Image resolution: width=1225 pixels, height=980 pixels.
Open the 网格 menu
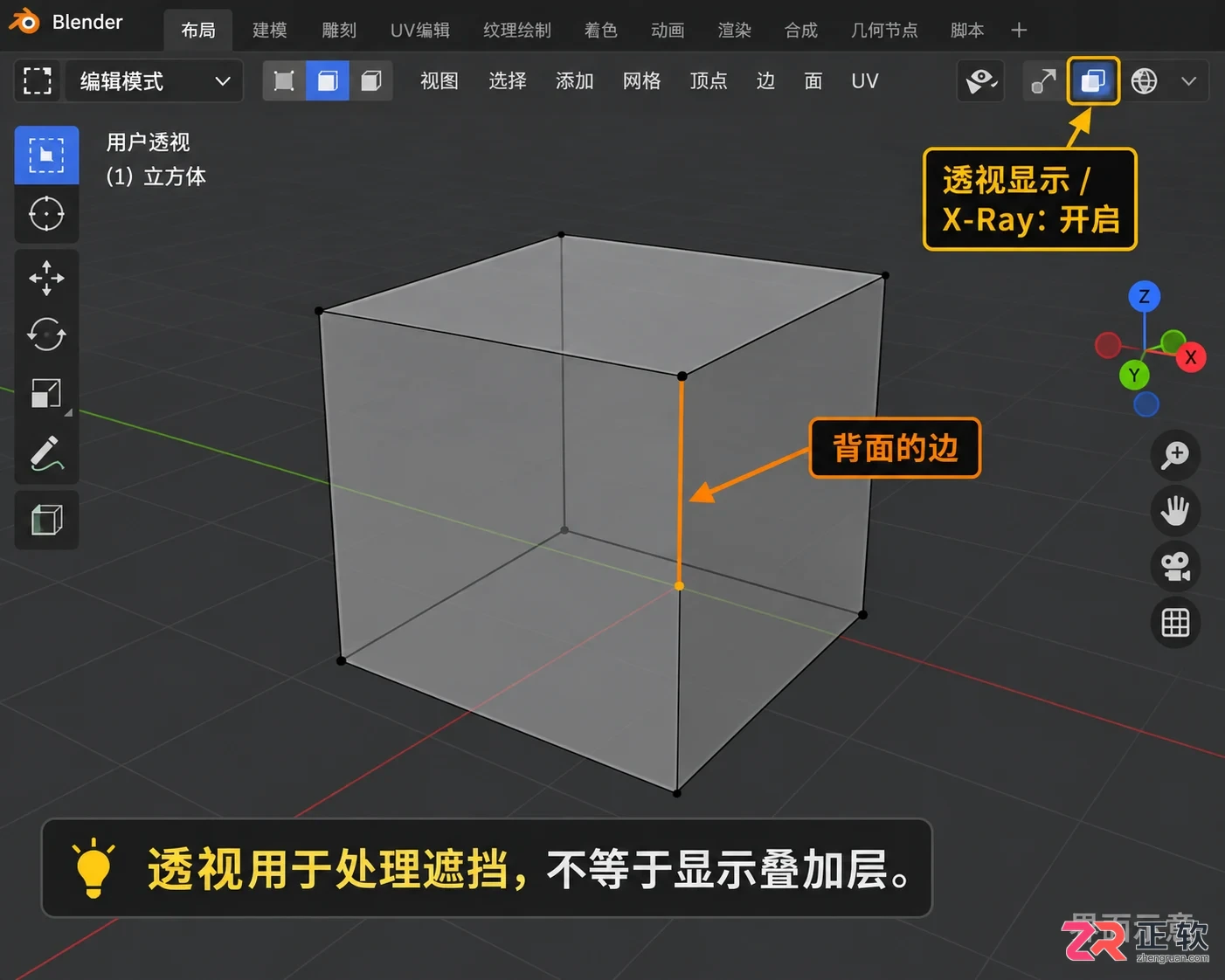tap(641, 81)
